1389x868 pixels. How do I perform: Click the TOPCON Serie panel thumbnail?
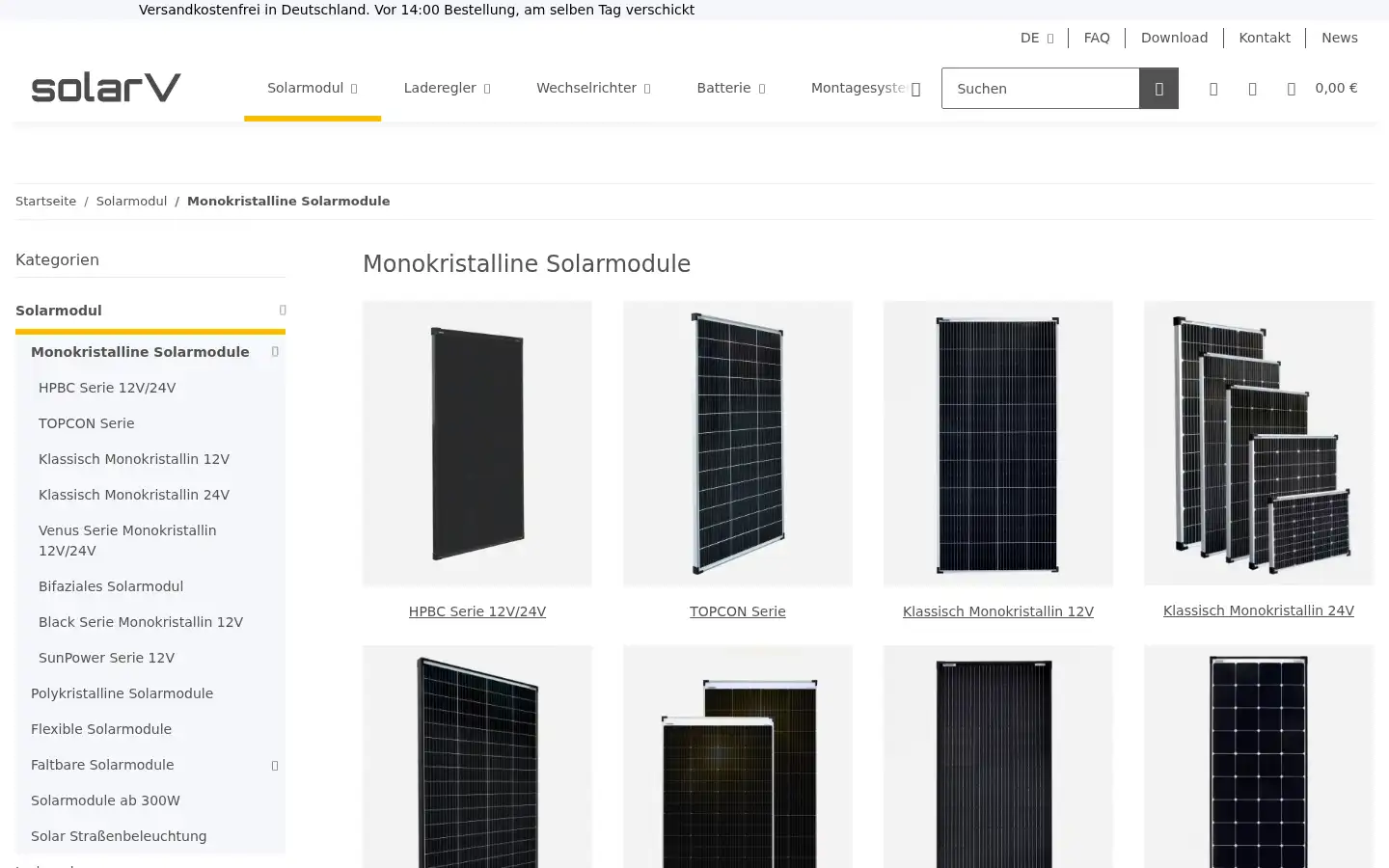point(738,444)
